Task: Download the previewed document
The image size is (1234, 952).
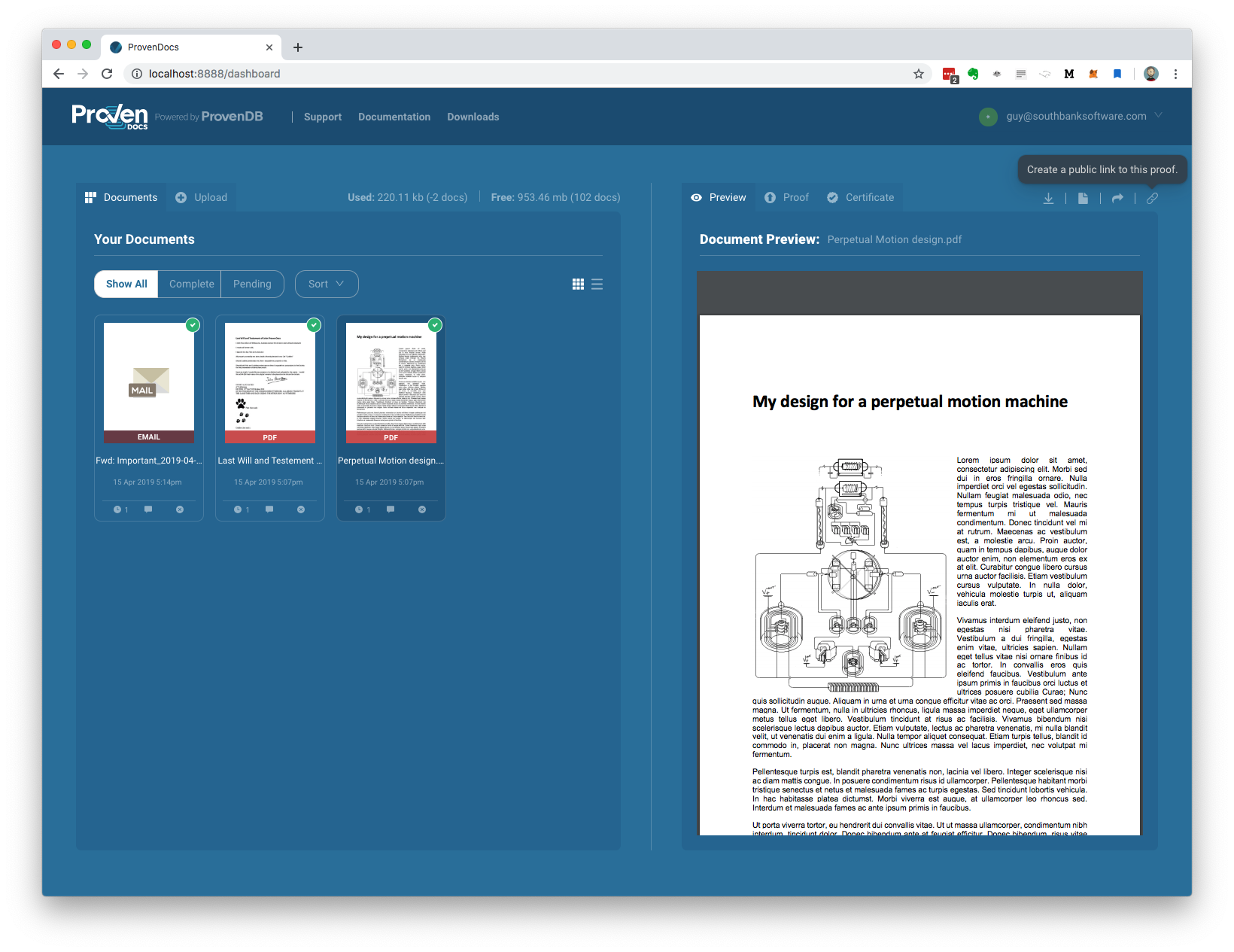Action: [1049, 198]
